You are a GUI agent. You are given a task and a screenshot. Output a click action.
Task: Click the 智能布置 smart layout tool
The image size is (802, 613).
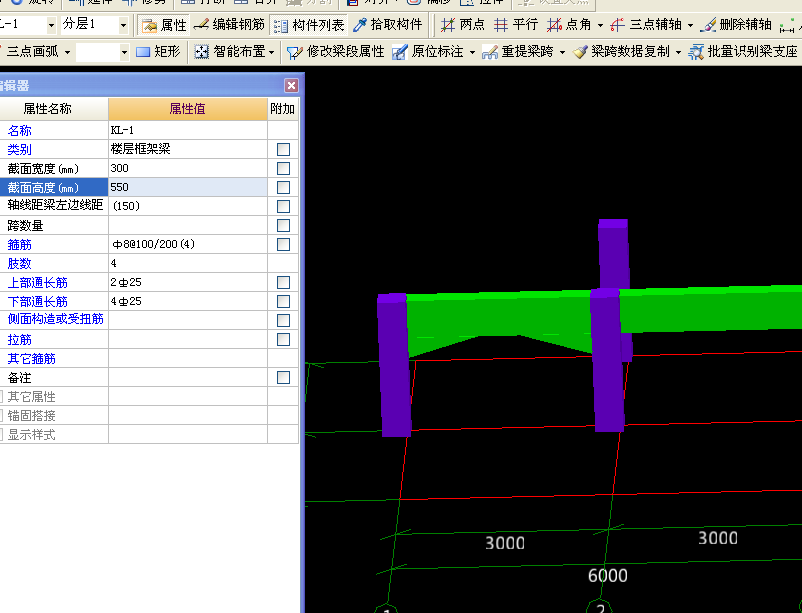230,52
